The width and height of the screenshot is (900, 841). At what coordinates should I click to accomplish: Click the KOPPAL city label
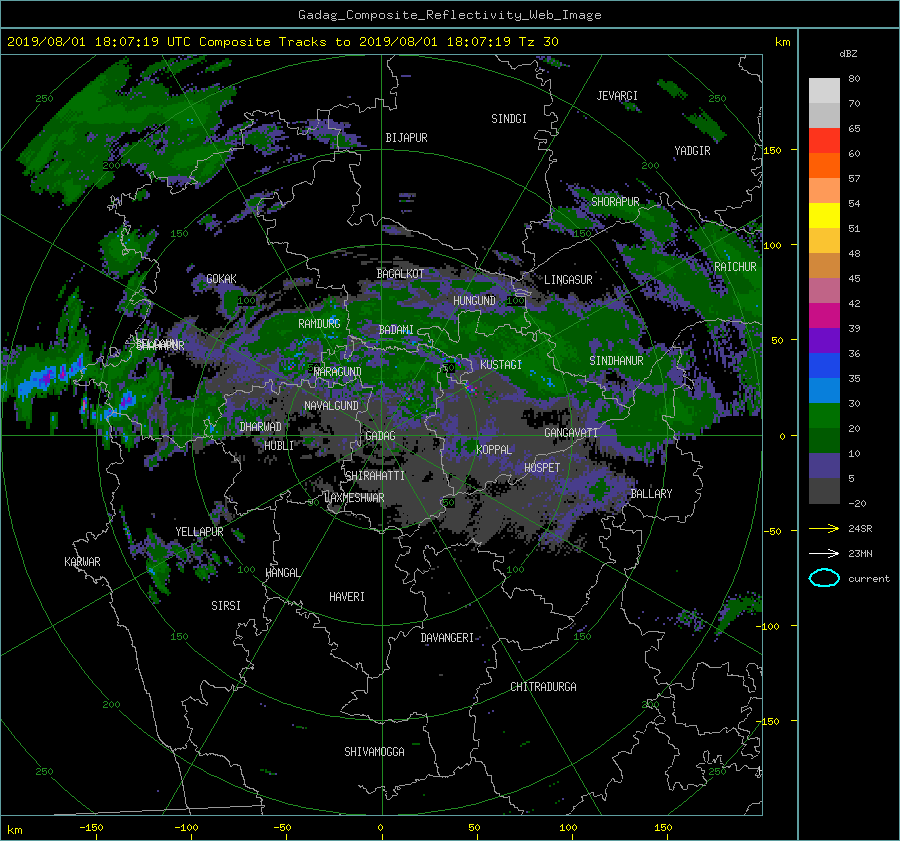494,449
